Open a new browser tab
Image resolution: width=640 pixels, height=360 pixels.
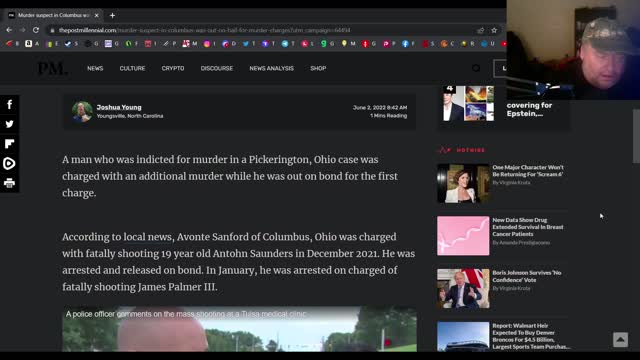(112, 16)
